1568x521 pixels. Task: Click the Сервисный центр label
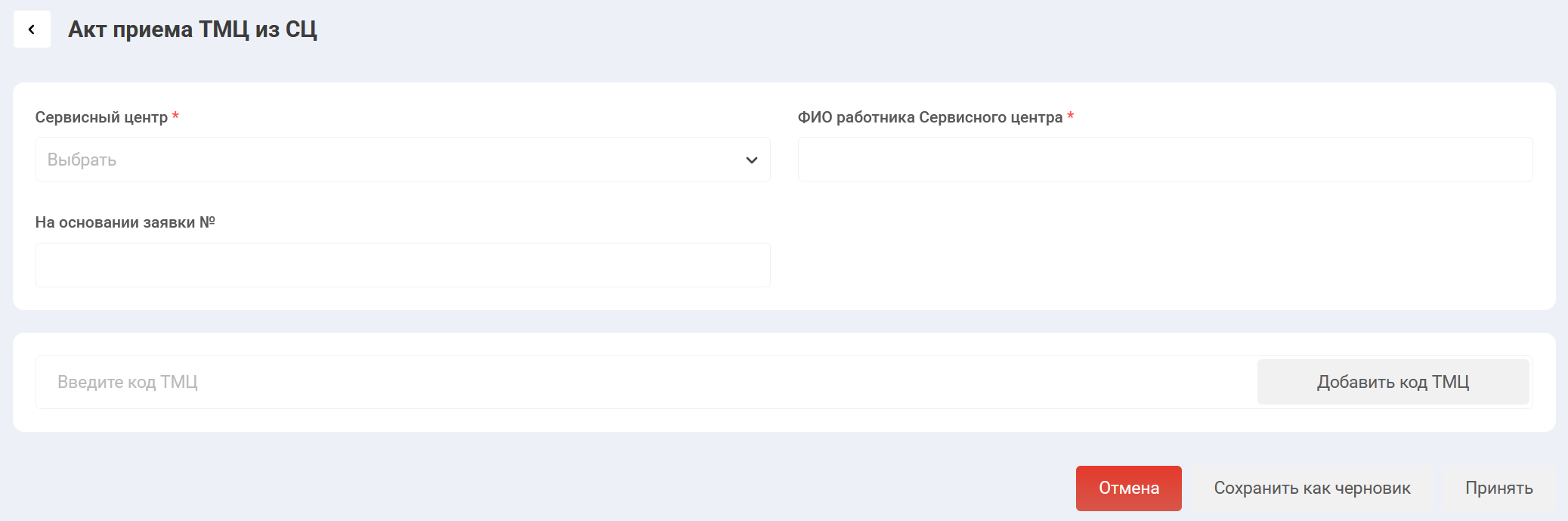103,118
